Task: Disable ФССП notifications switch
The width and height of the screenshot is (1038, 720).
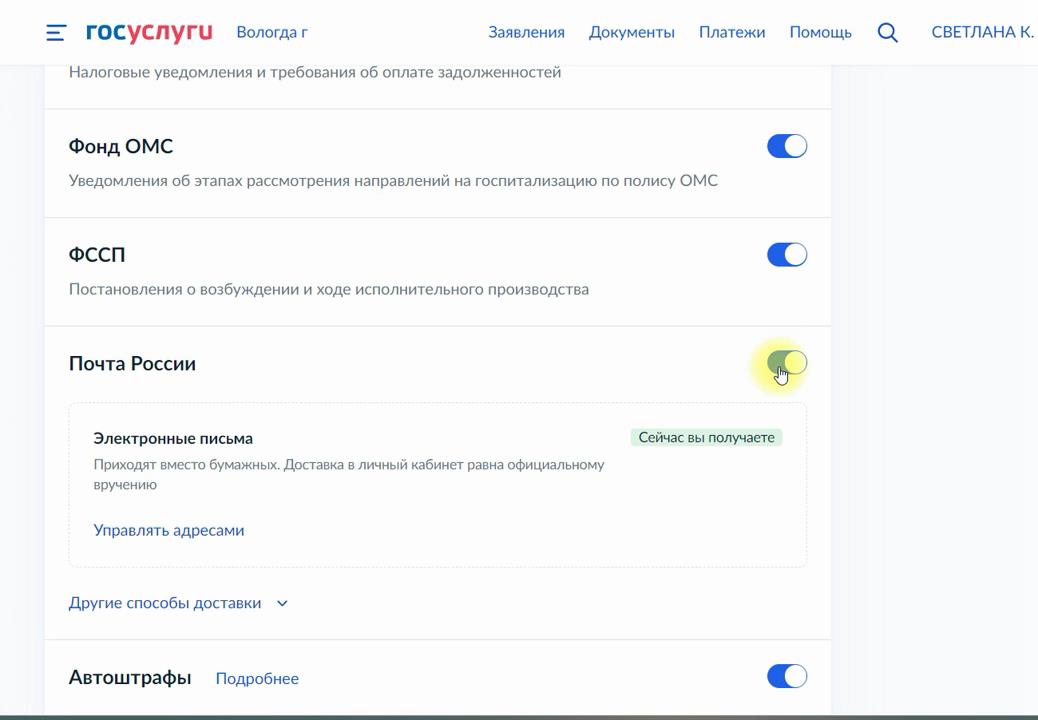Action: click(786, 255)
